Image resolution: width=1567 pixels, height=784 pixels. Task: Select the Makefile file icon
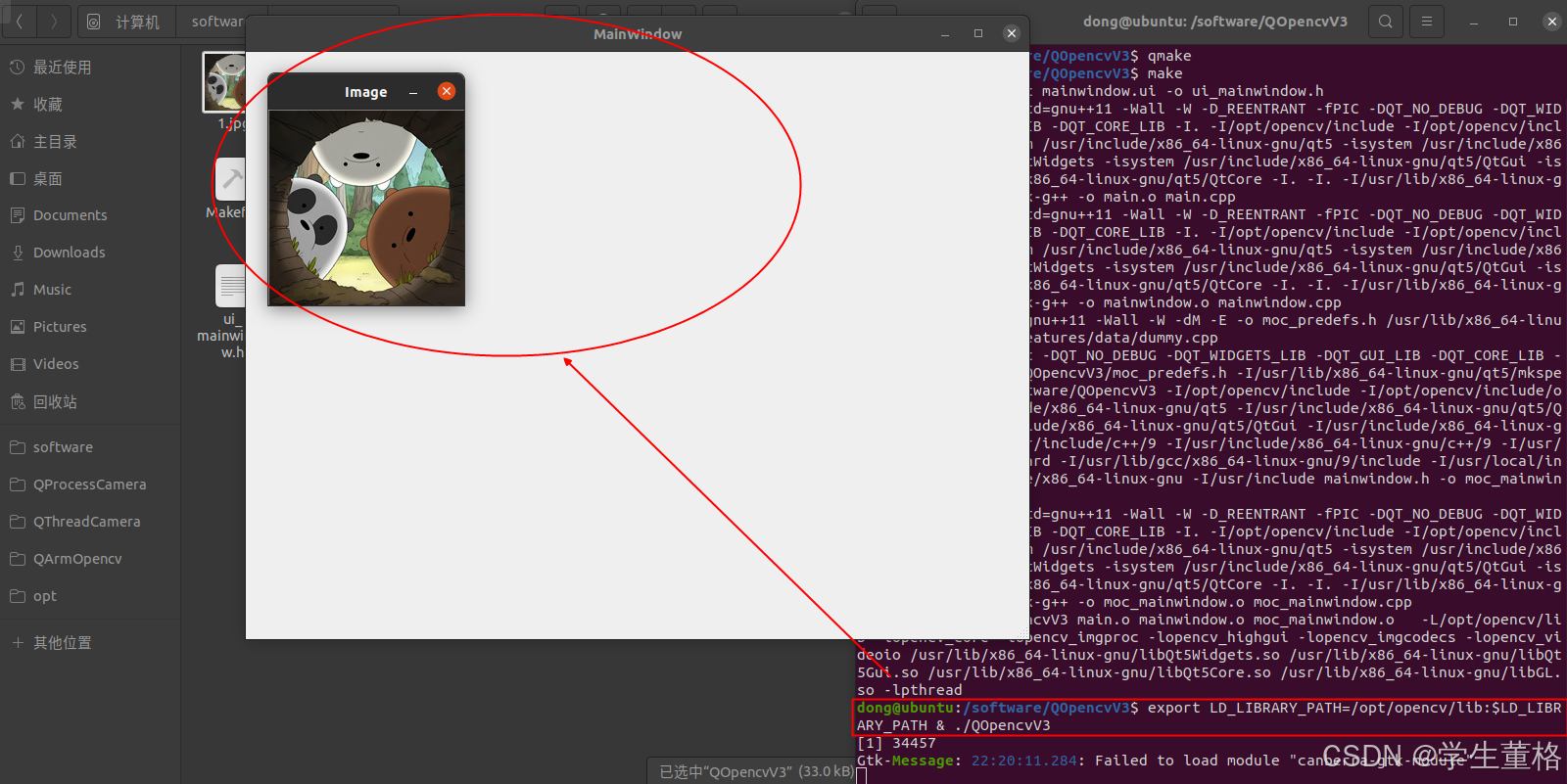pyautogui.click(x=228, y=179)
